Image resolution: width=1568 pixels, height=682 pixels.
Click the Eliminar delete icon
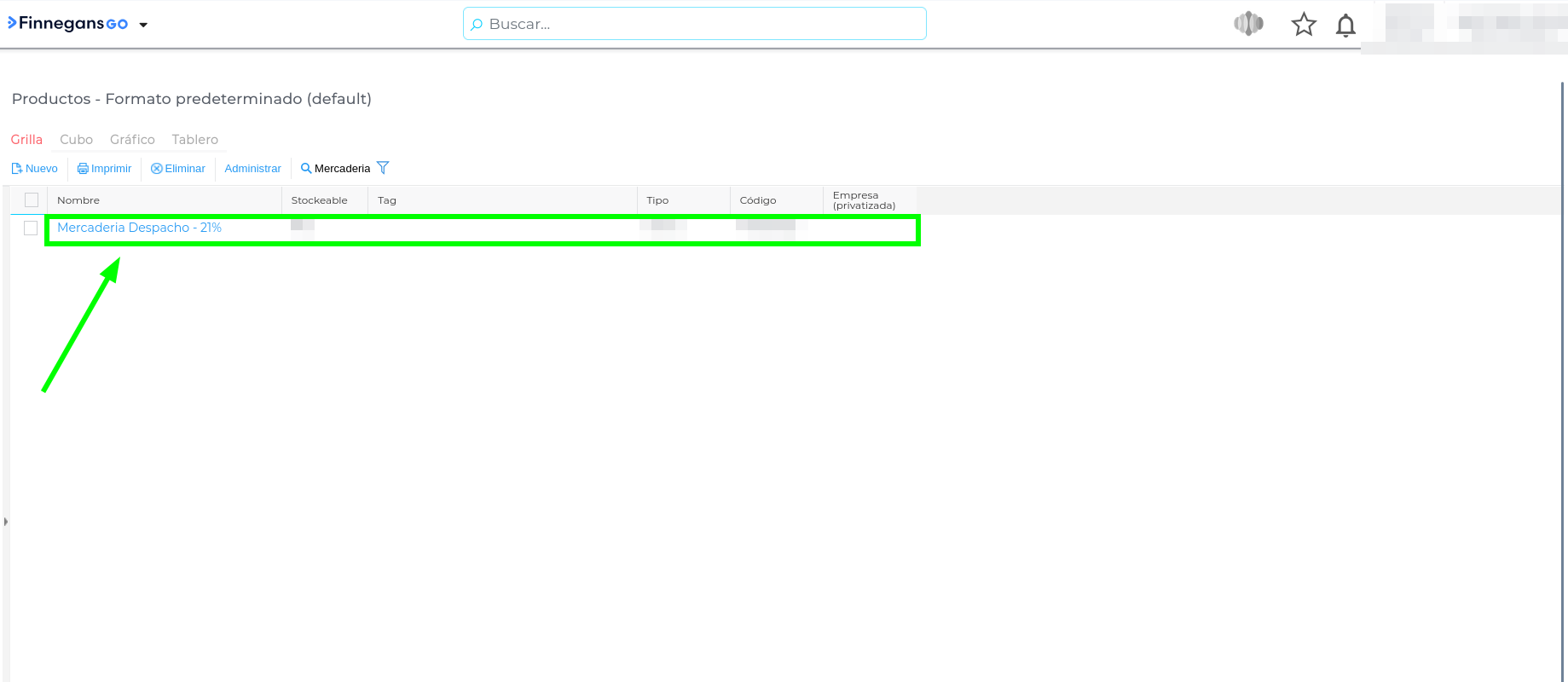157,169
